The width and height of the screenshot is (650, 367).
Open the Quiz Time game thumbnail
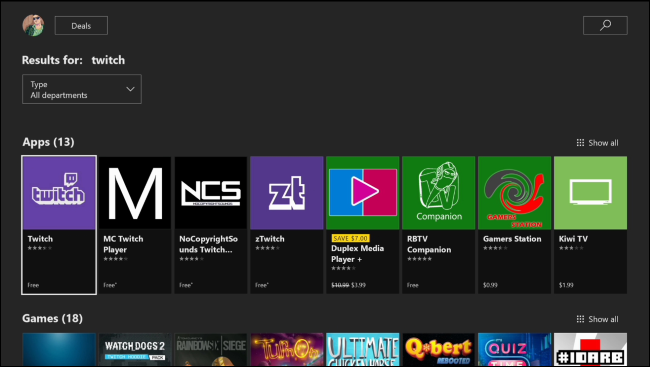514,349
